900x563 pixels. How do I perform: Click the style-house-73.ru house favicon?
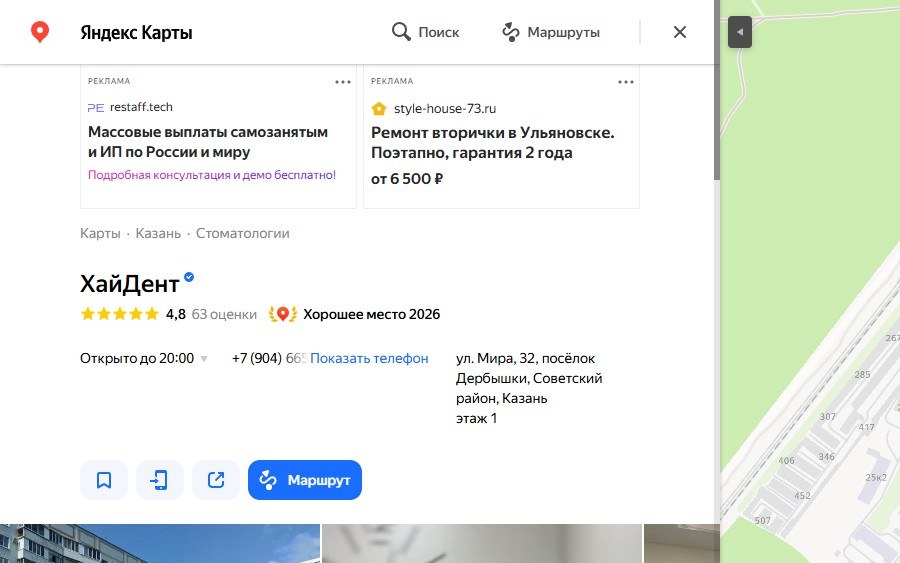[379, 108]
